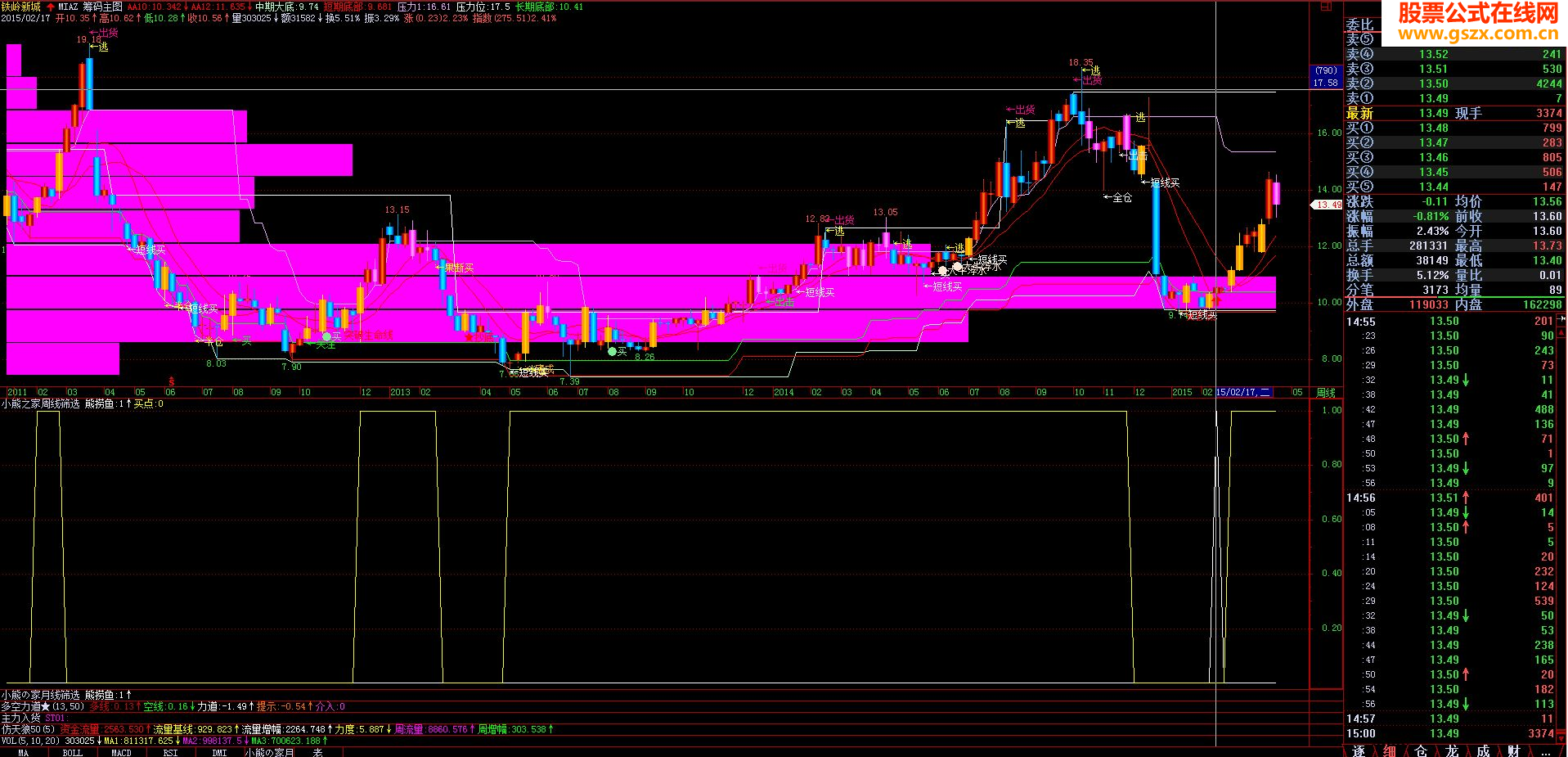Screen dimensions: 1568x757
Task: Click the 总手 value 281331
Action: click(x=1429, y=246)
